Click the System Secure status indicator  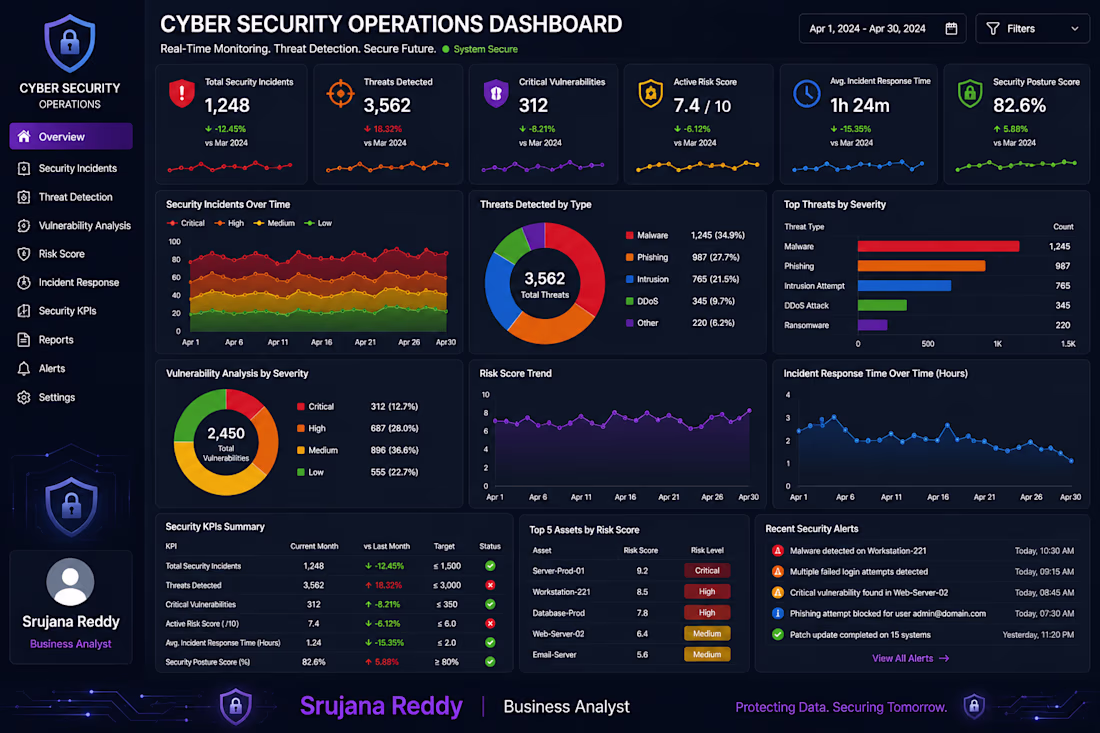coord(480,49)
